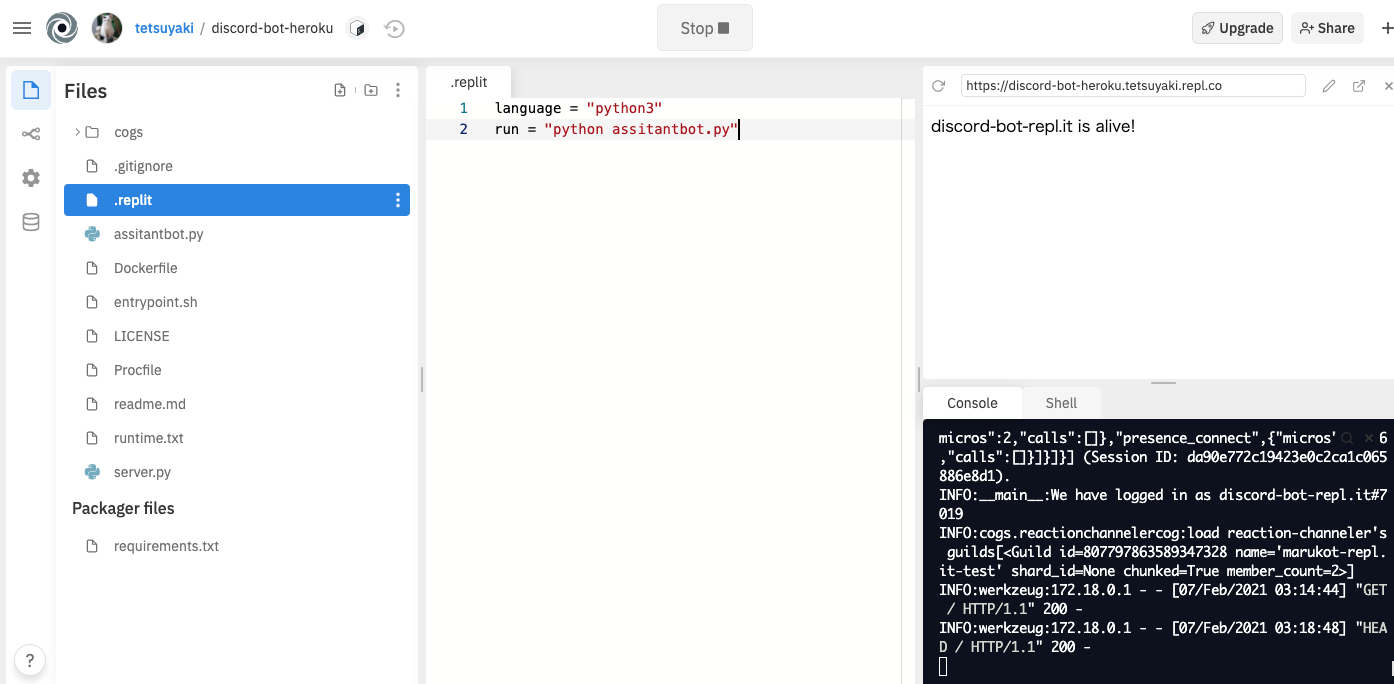Open the .replit file options menu
Image resolution: width=1394 pixels, height=684 pixels.
point(398,200)
